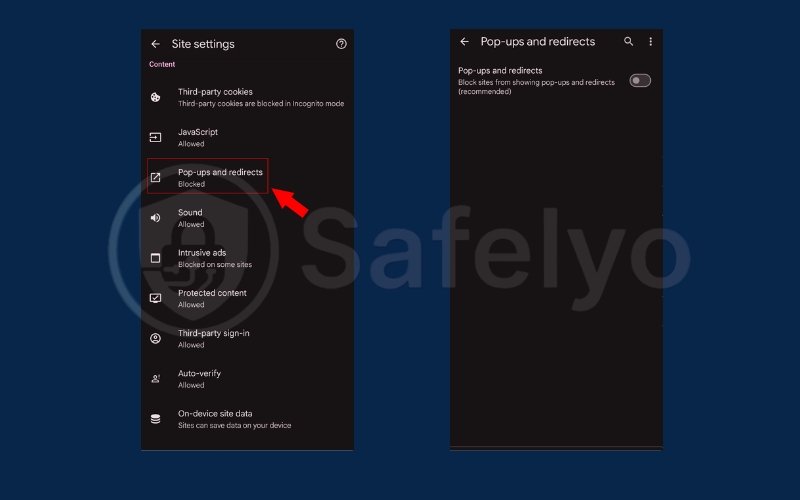Open Sound setting

[247, 218]
